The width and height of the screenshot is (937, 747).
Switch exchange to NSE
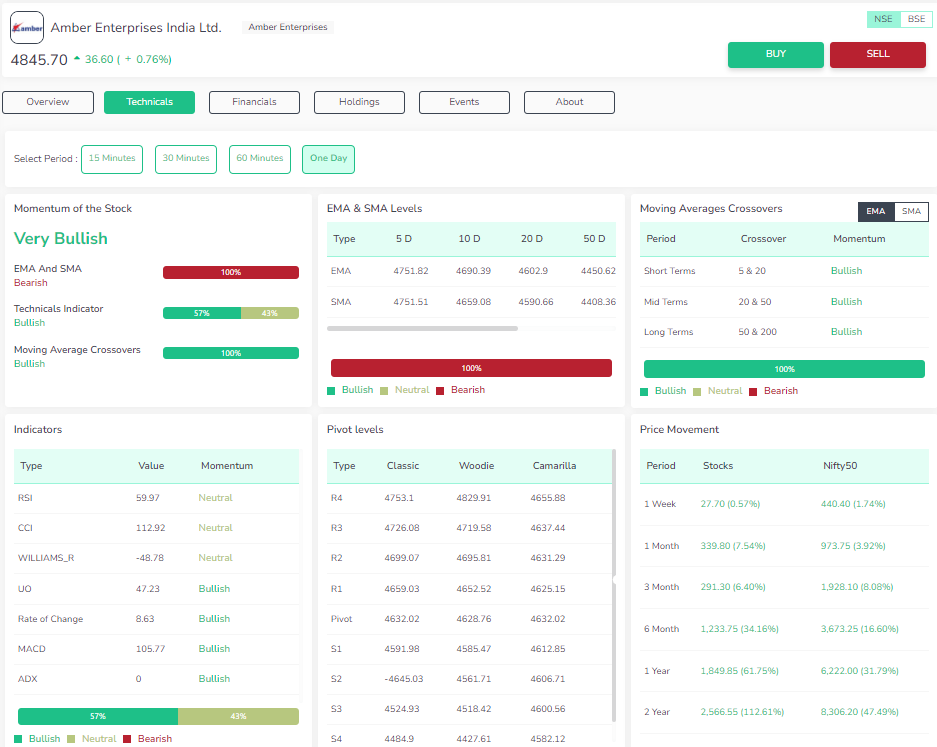point(883,19)
